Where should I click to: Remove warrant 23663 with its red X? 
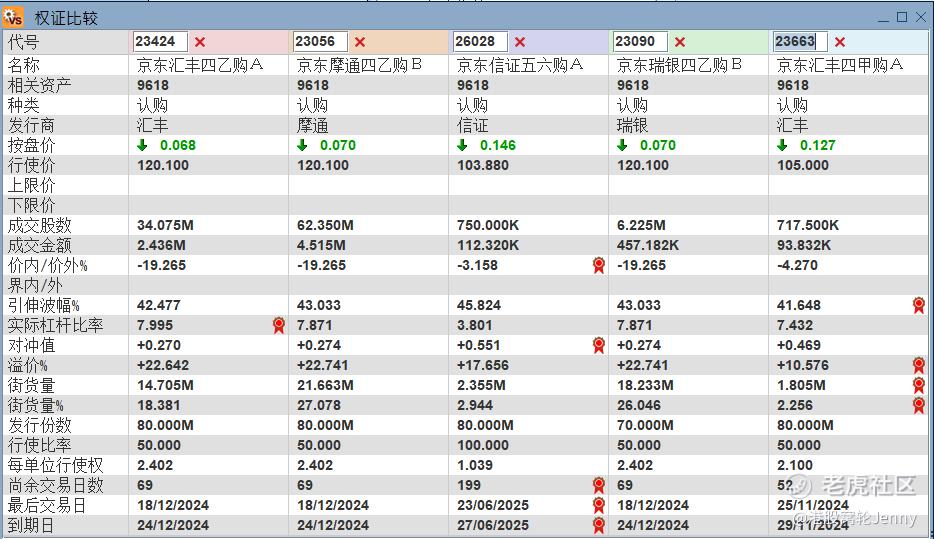pos(840,42)
